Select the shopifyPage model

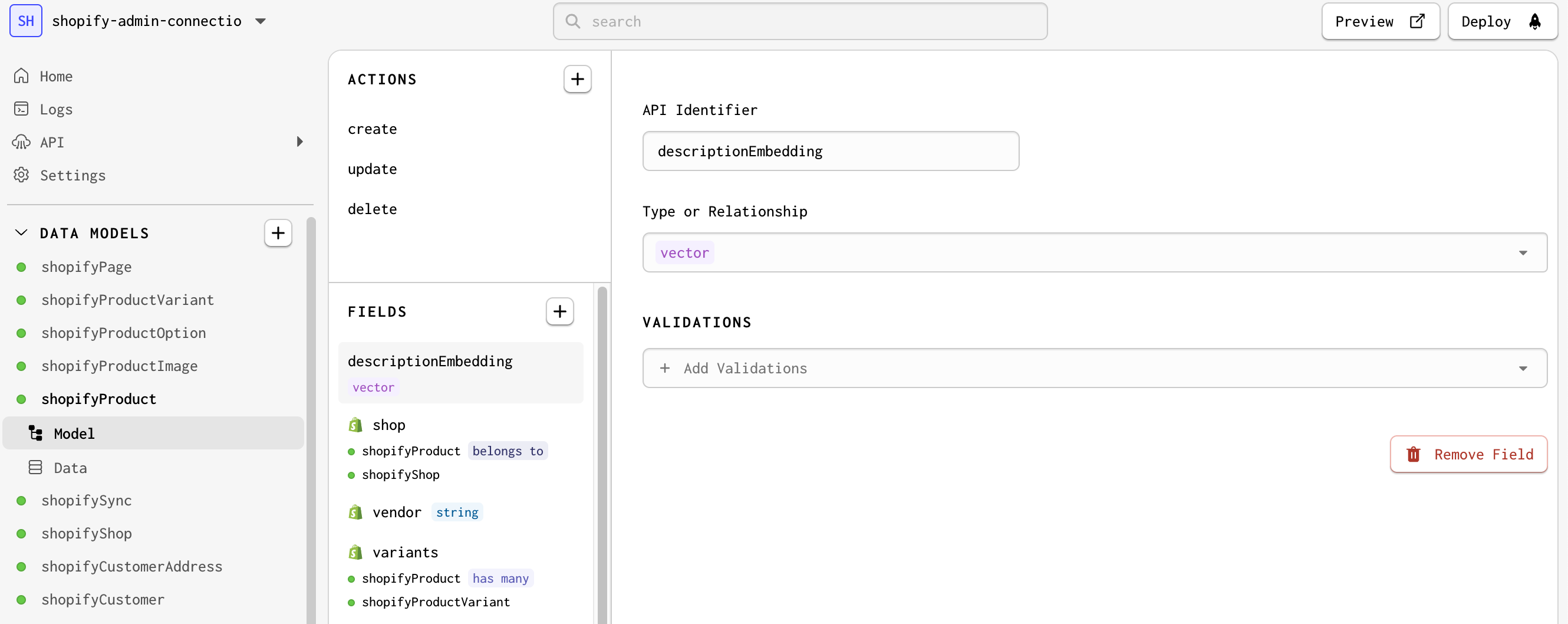87,267
